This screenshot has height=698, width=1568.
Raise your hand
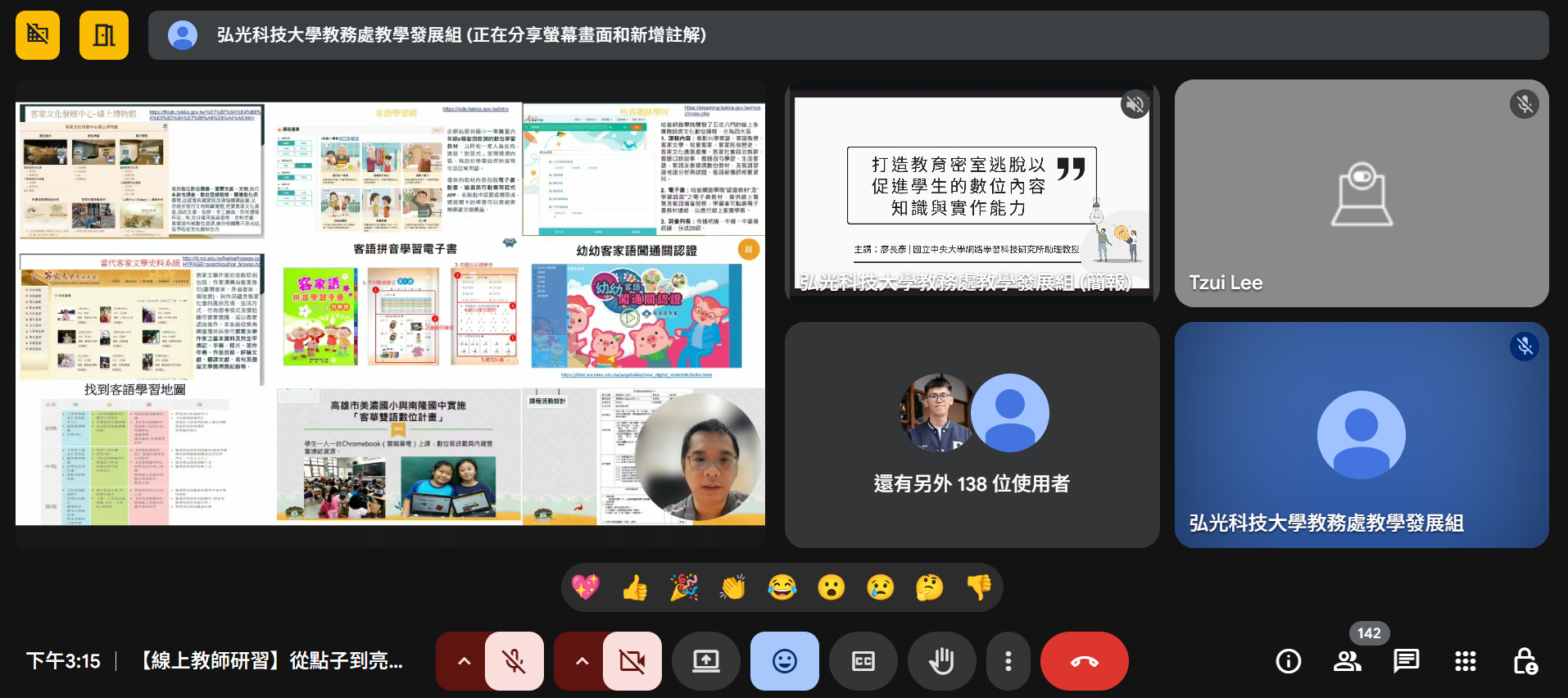click(941, 661)
